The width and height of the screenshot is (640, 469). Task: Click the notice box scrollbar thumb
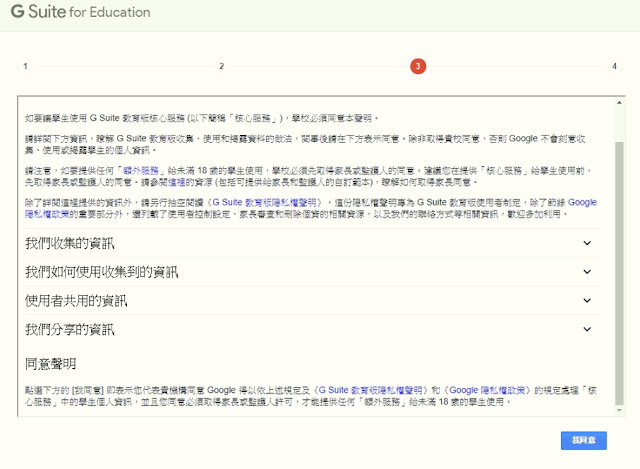[x=619, y=273]
